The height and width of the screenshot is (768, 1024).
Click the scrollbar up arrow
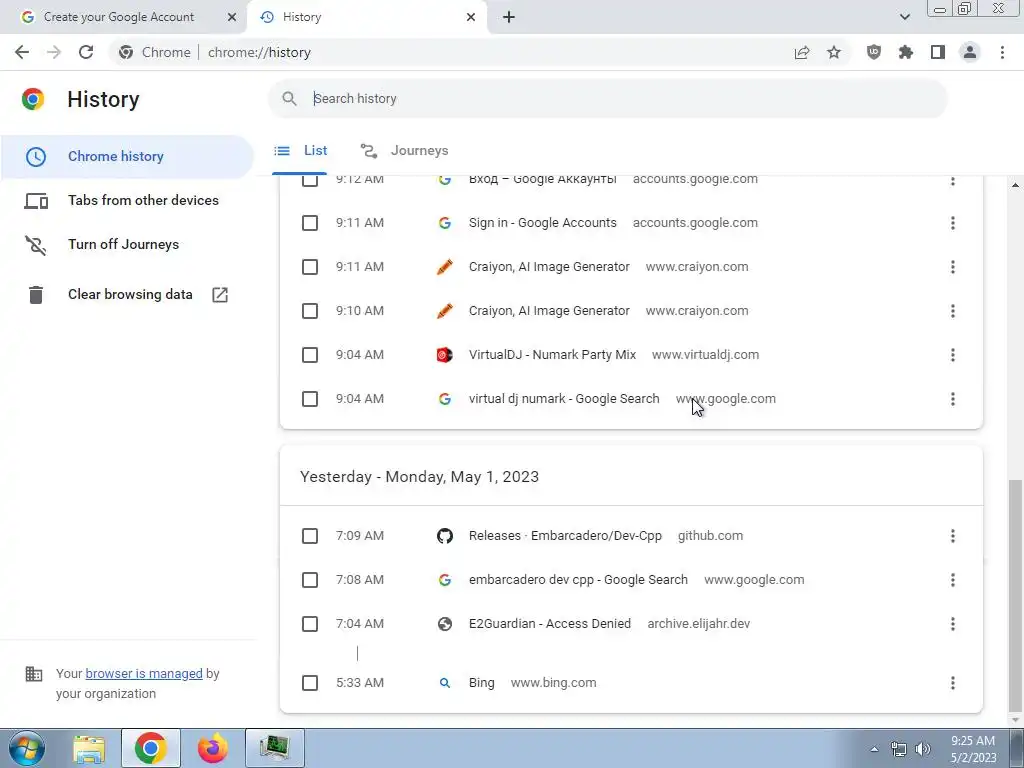pos(1015,185)
